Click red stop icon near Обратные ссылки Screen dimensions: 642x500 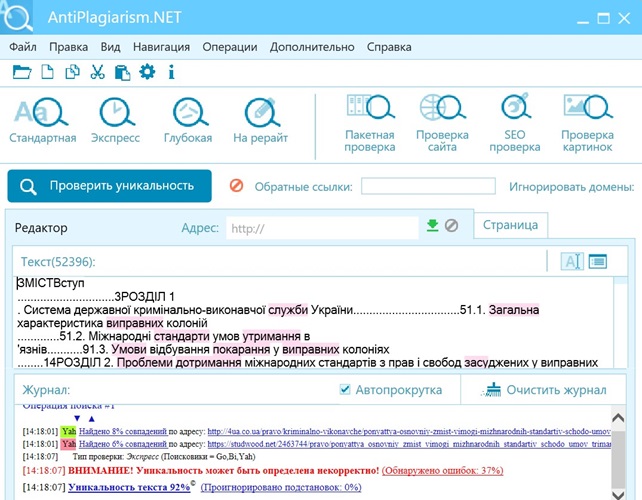click(236, 186)
